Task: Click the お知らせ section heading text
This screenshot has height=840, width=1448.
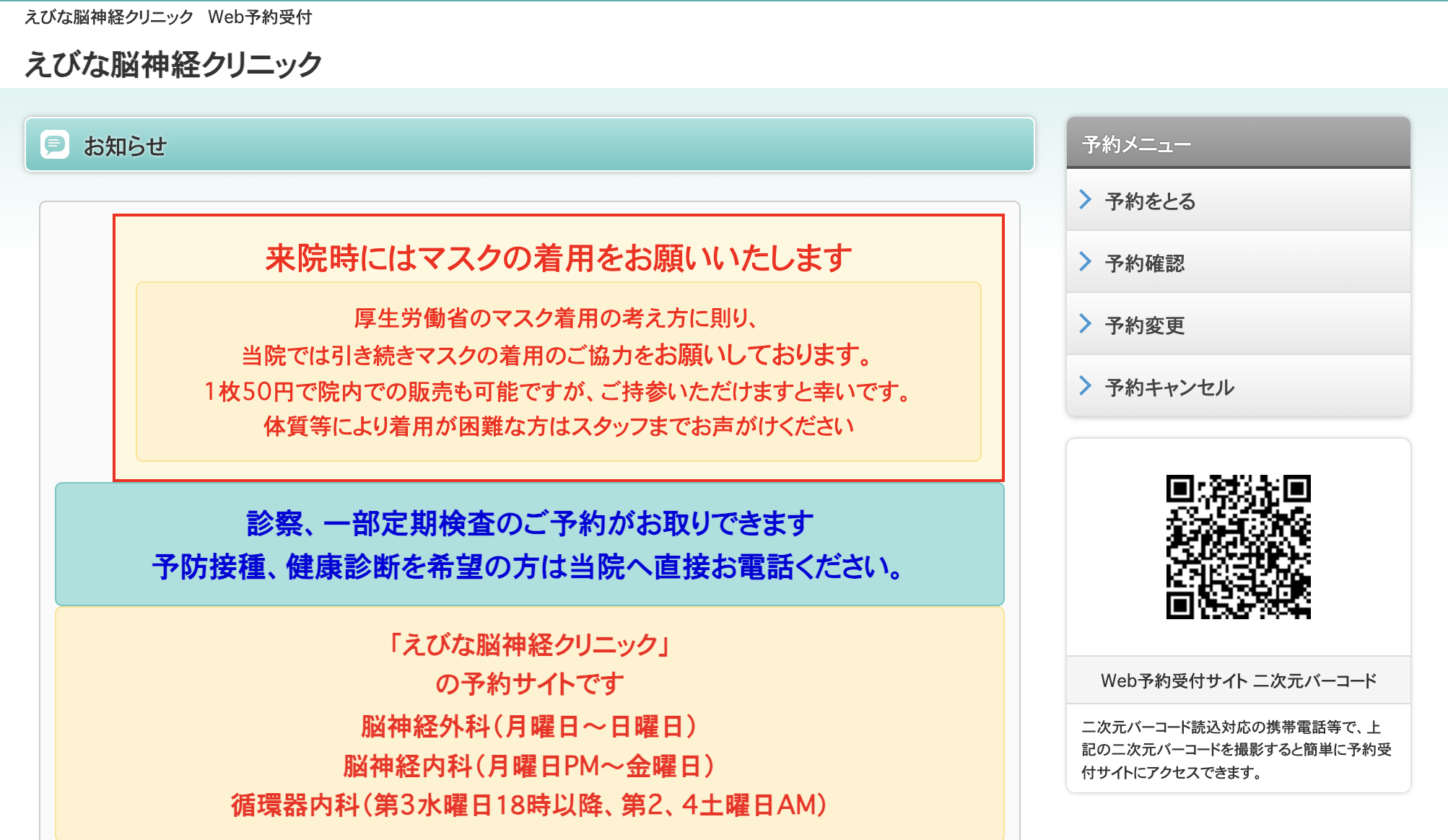Action: coord(125,146)
